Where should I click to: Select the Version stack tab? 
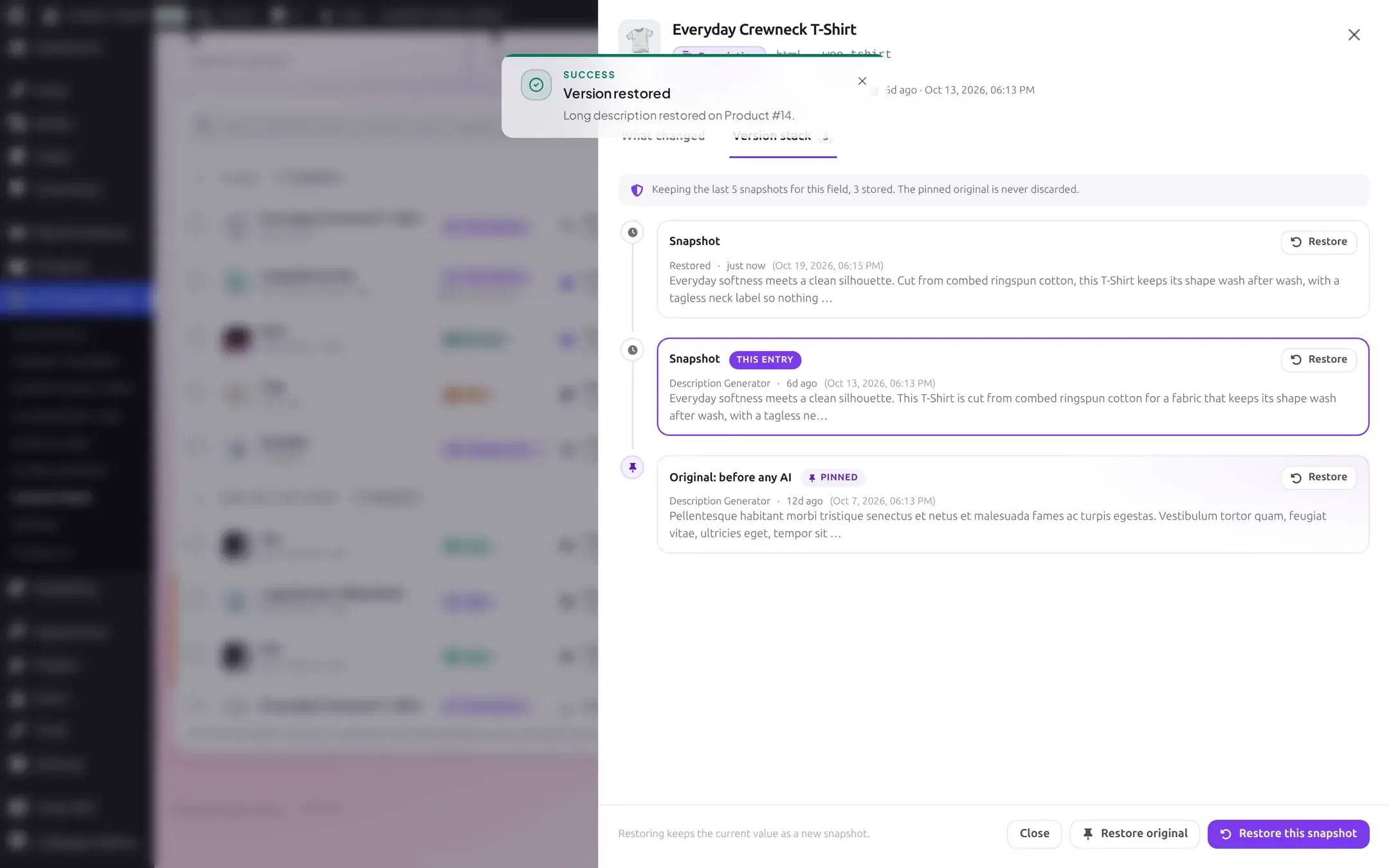point(783,136)
